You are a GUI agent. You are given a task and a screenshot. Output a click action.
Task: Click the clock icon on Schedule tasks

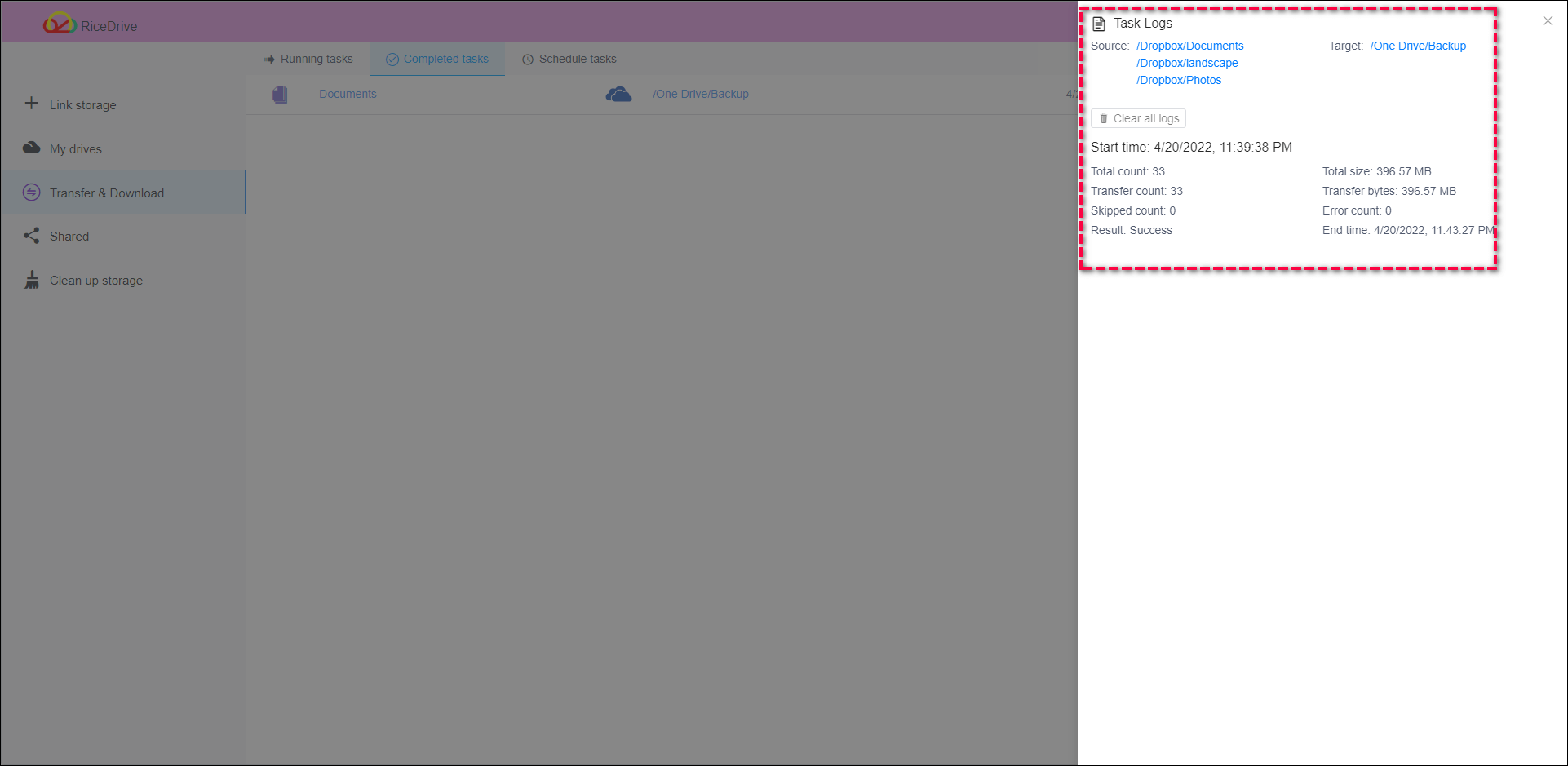coord(527,59)
